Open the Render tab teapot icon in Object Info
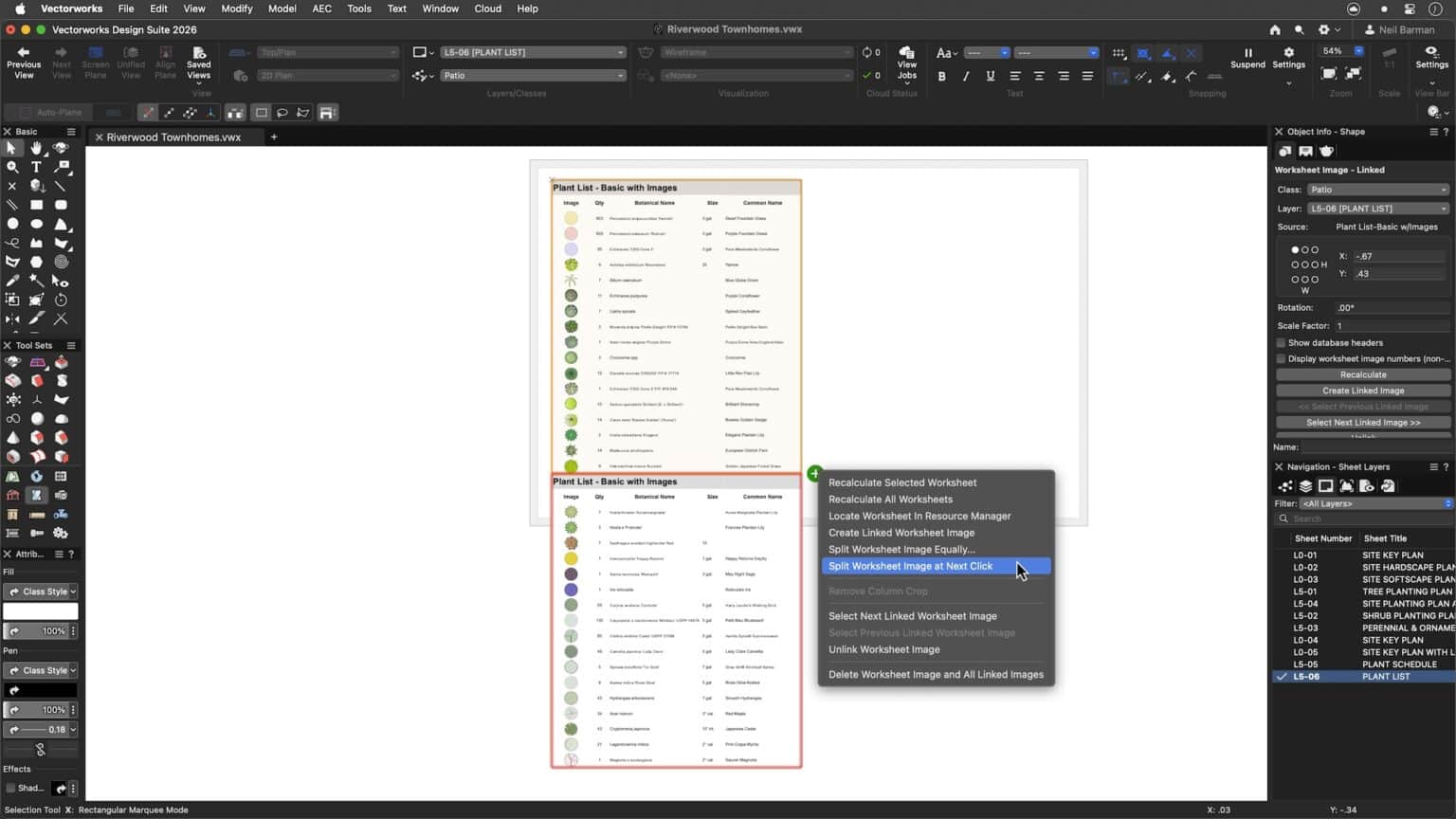 [x=1326, y=151]
